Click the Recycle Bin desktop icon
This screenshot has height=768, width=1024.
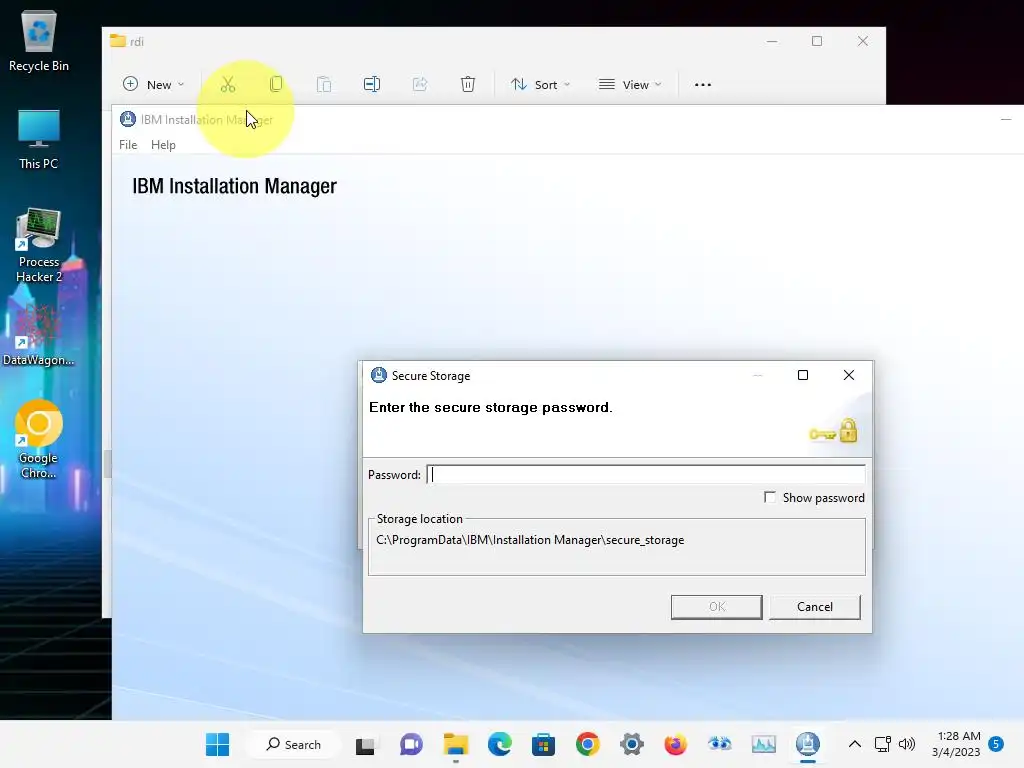(39, 41)
